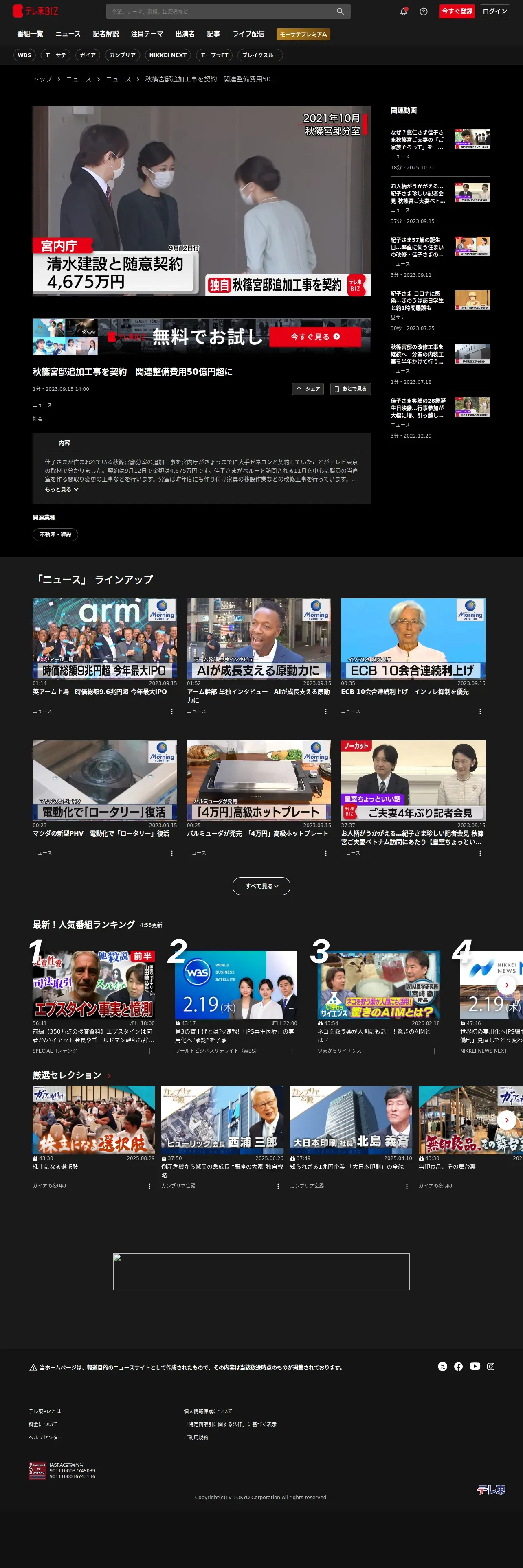Open three-dot menu for マツダの新型PHV video
Viewport: 523px width, 1568px height.
tap(172, 853)
